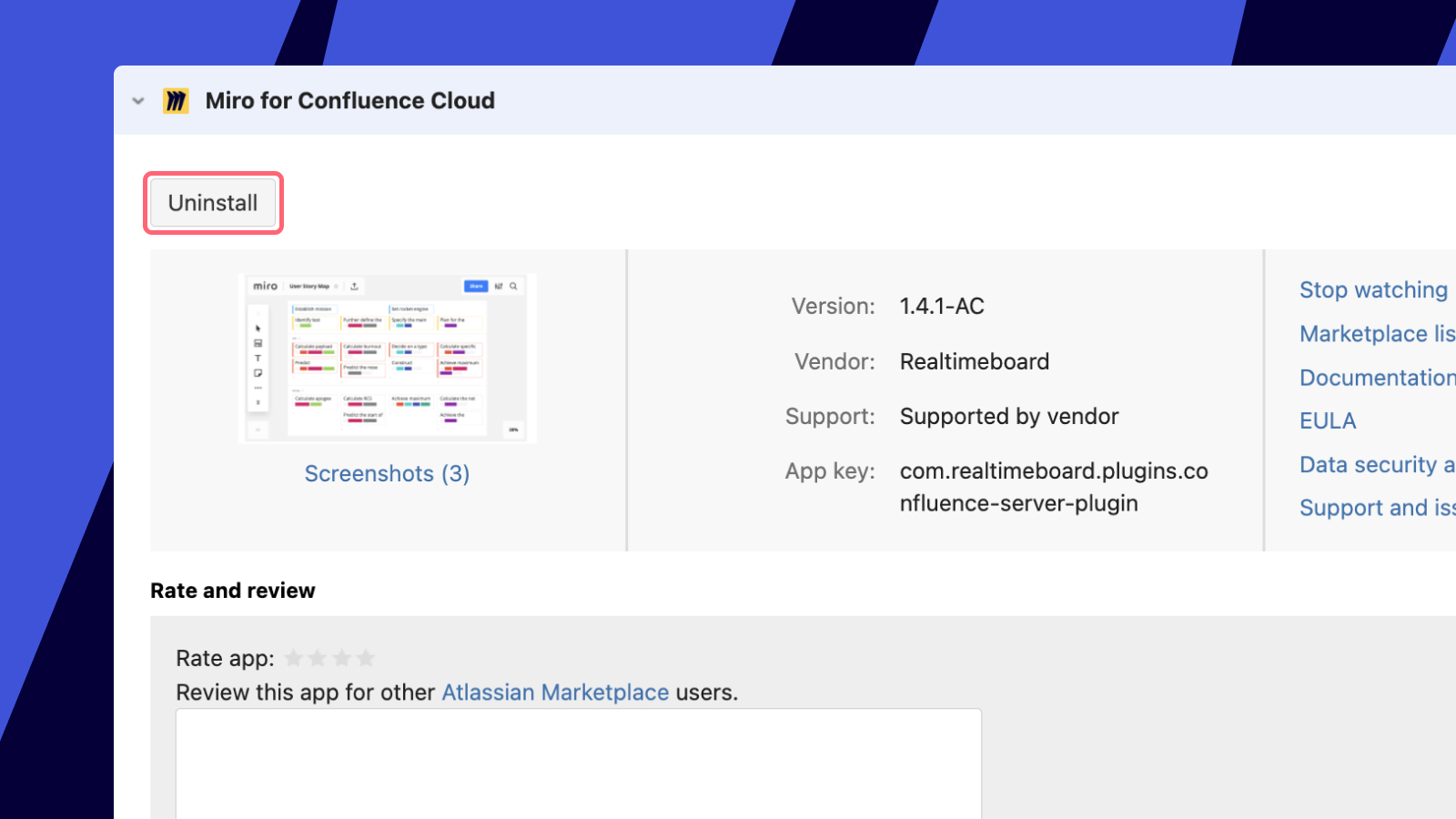The image size is (1456, 819).
Task: Open the Data security link
Action: (x=1375, y=464)
